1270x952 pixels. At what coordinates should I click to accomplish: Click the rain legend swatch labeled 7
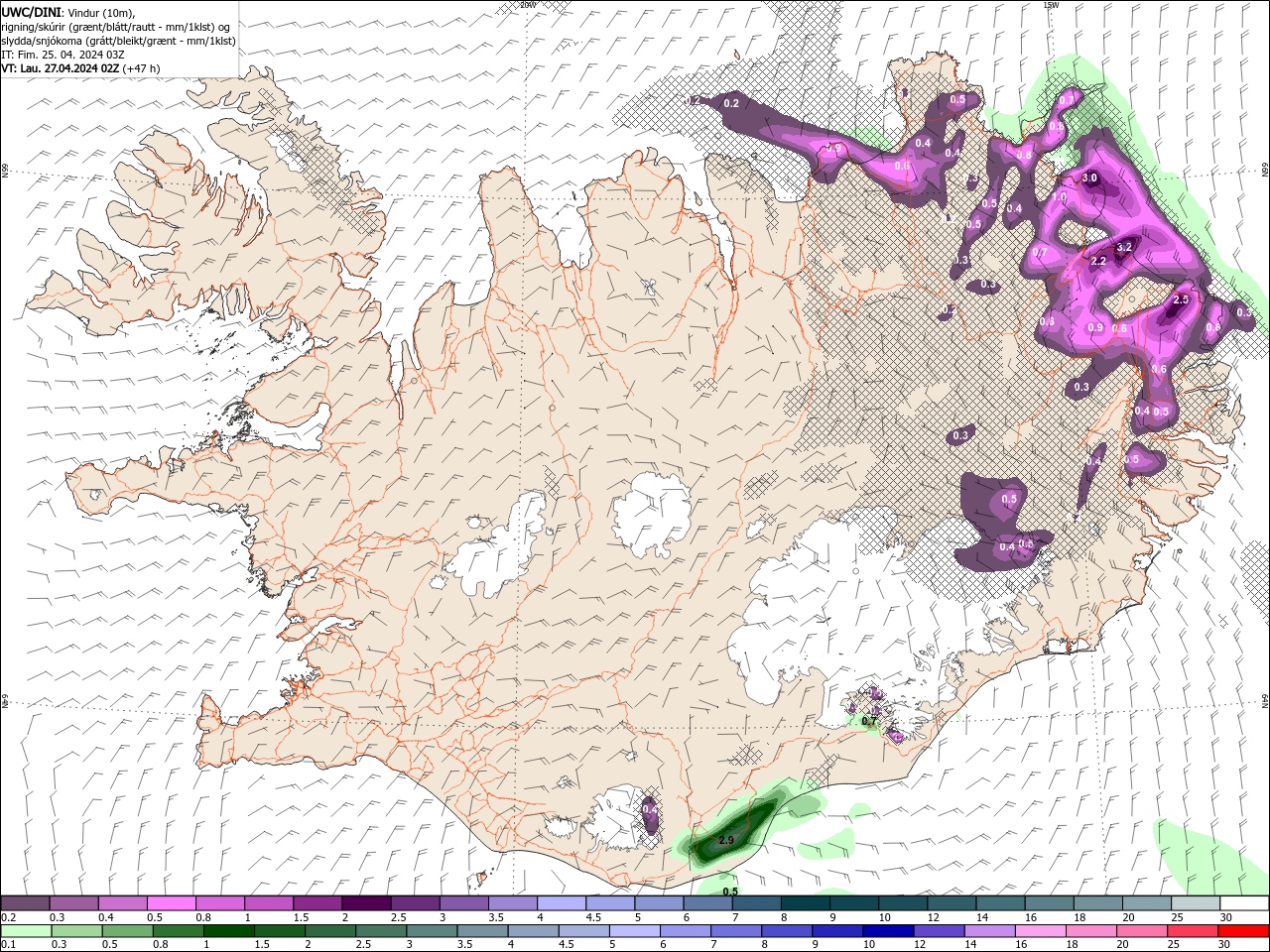click(736, 931)
